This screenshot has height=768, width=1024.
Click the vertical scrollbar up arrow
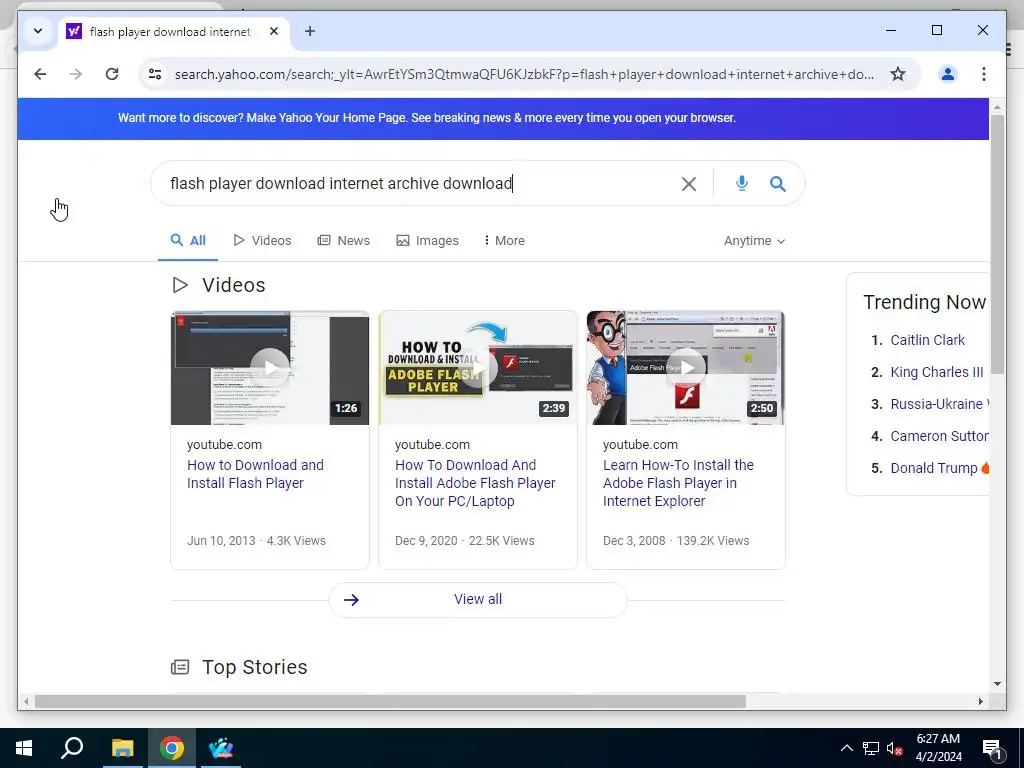tap(997, 106)
